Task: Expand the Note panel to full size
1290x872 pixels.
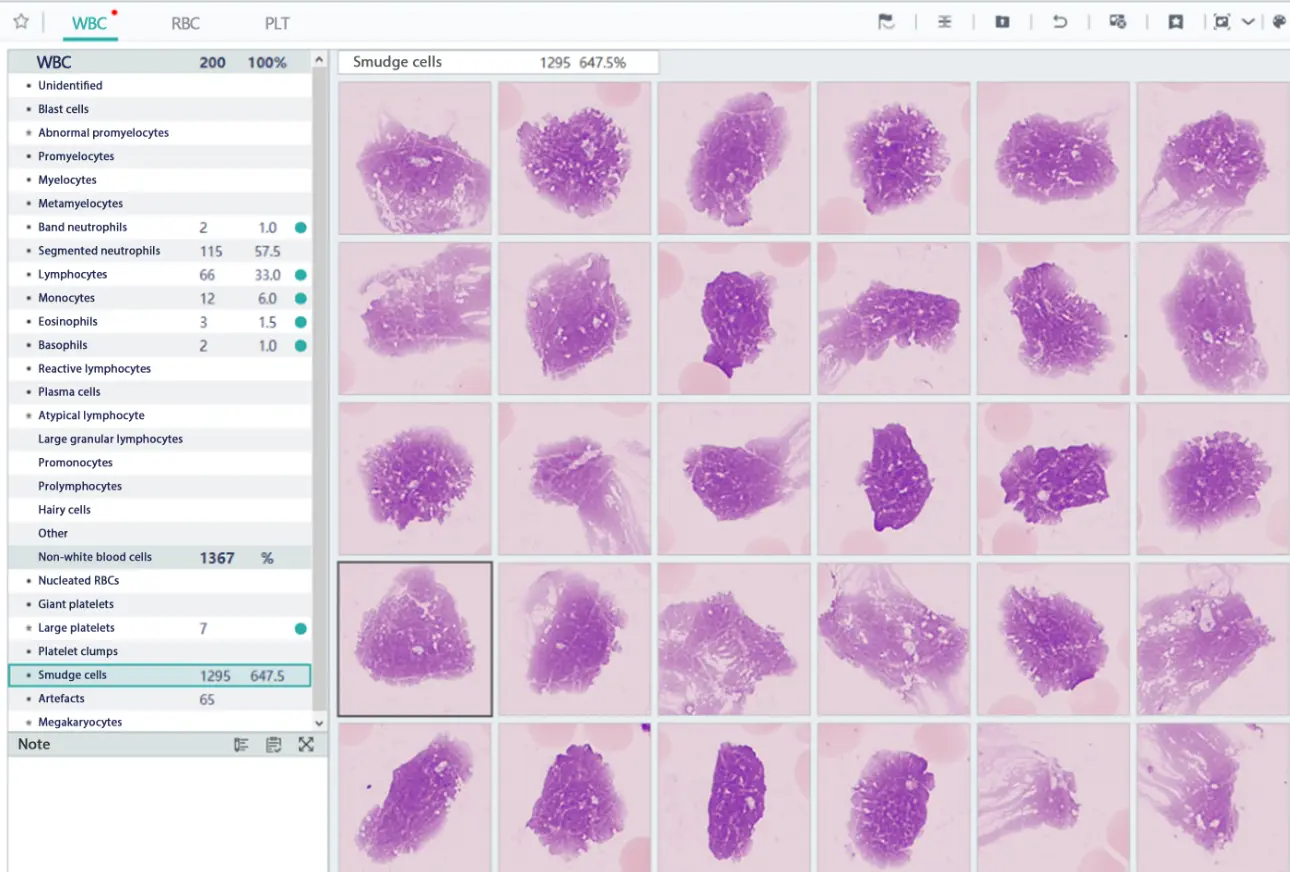Action: [x=306, y=744]
